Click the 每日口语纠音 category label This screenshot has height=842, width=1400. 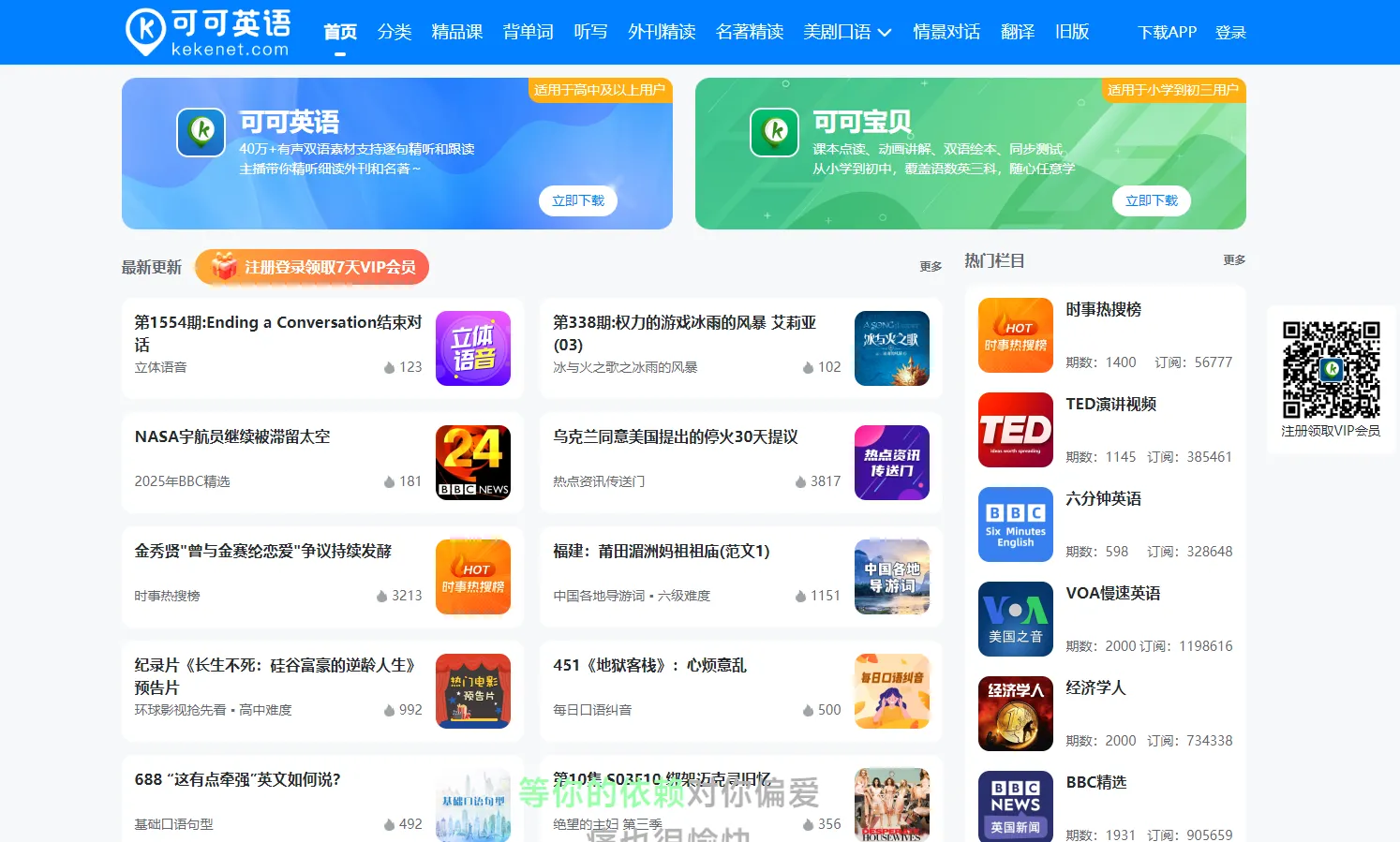pyautogui.click(x=592, y=710)
